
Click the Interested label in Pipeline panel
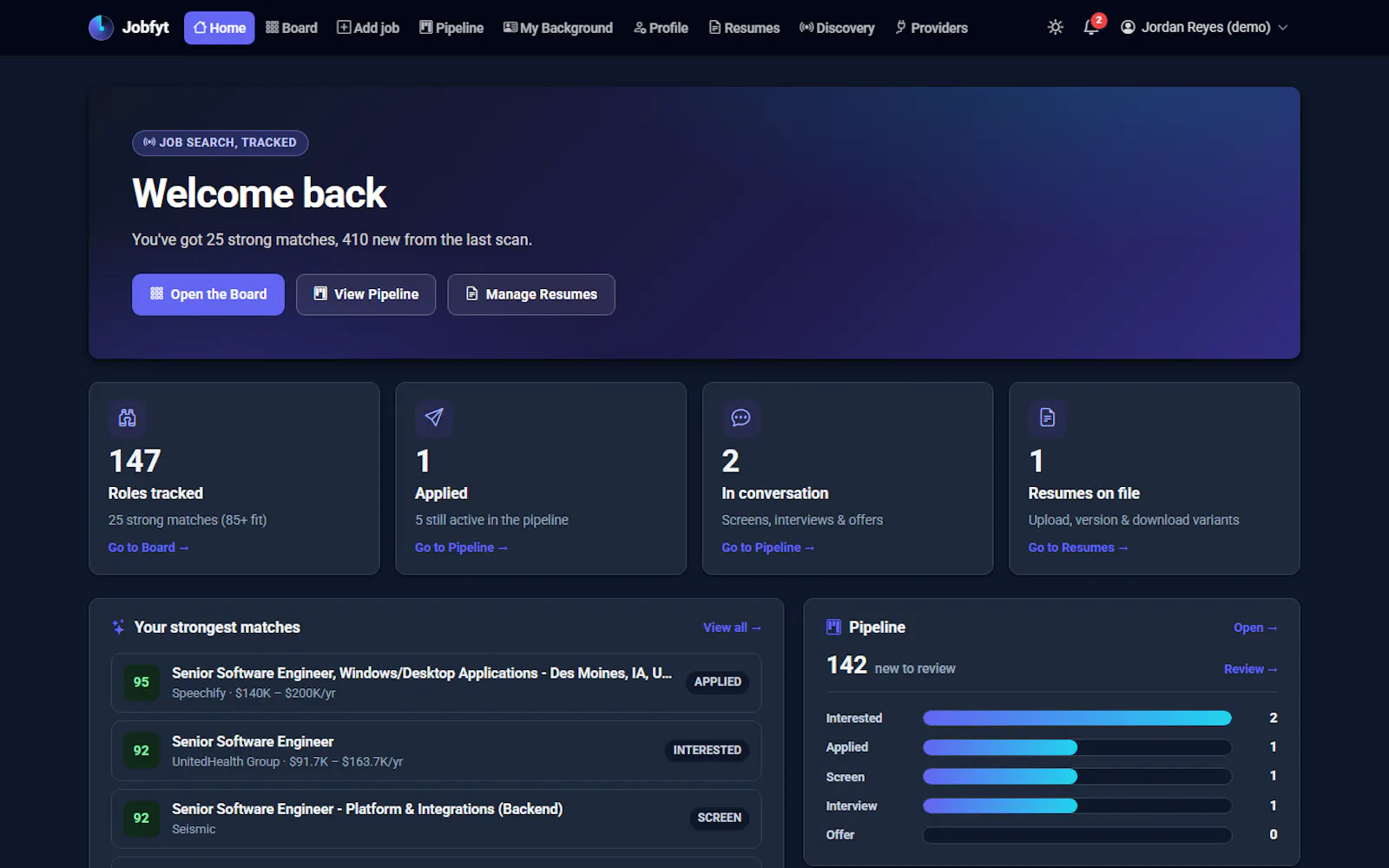pyautogui.click(x=854, y=718)
